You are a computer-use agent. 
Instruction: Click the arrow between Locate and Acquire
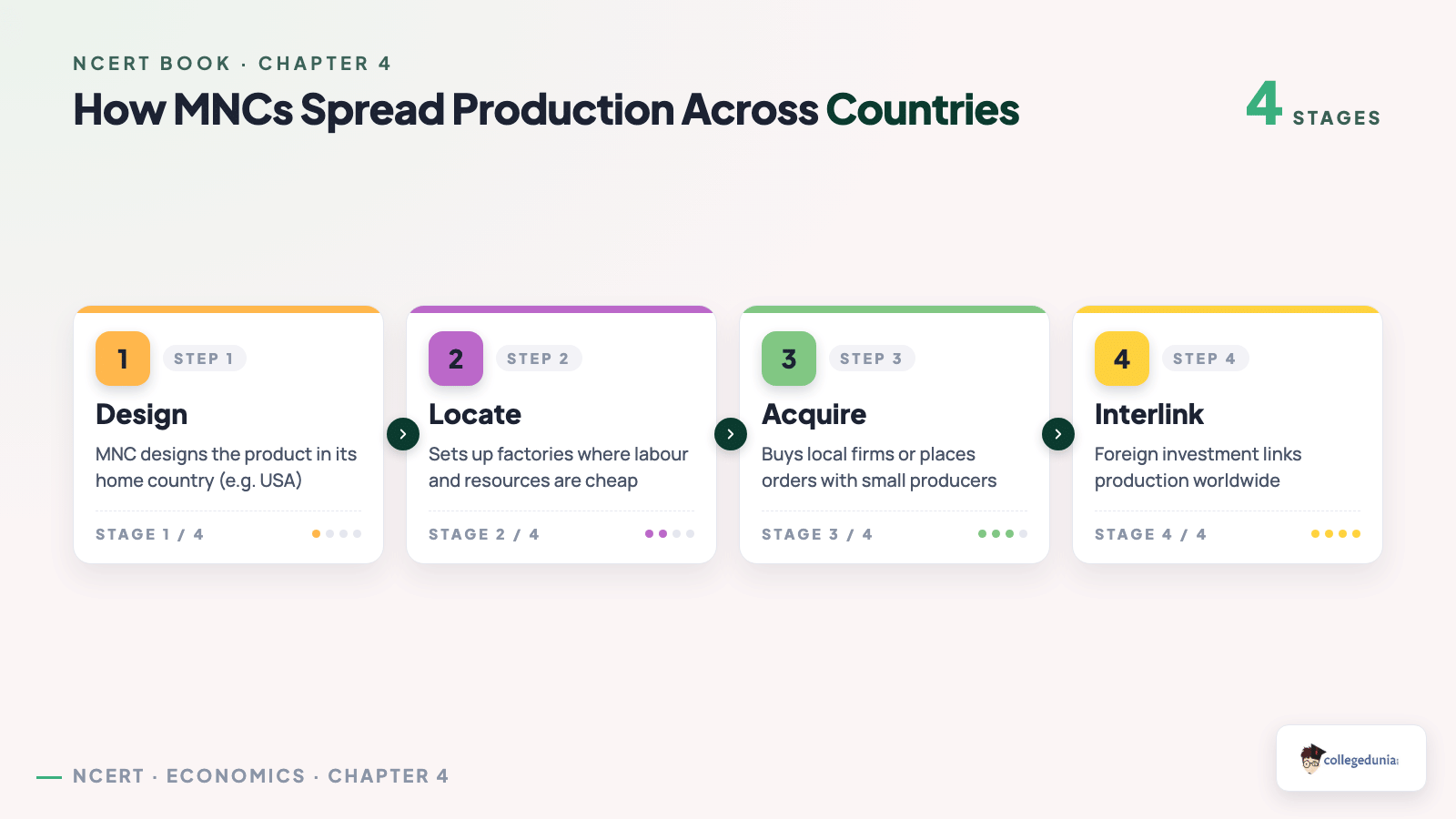731,434
